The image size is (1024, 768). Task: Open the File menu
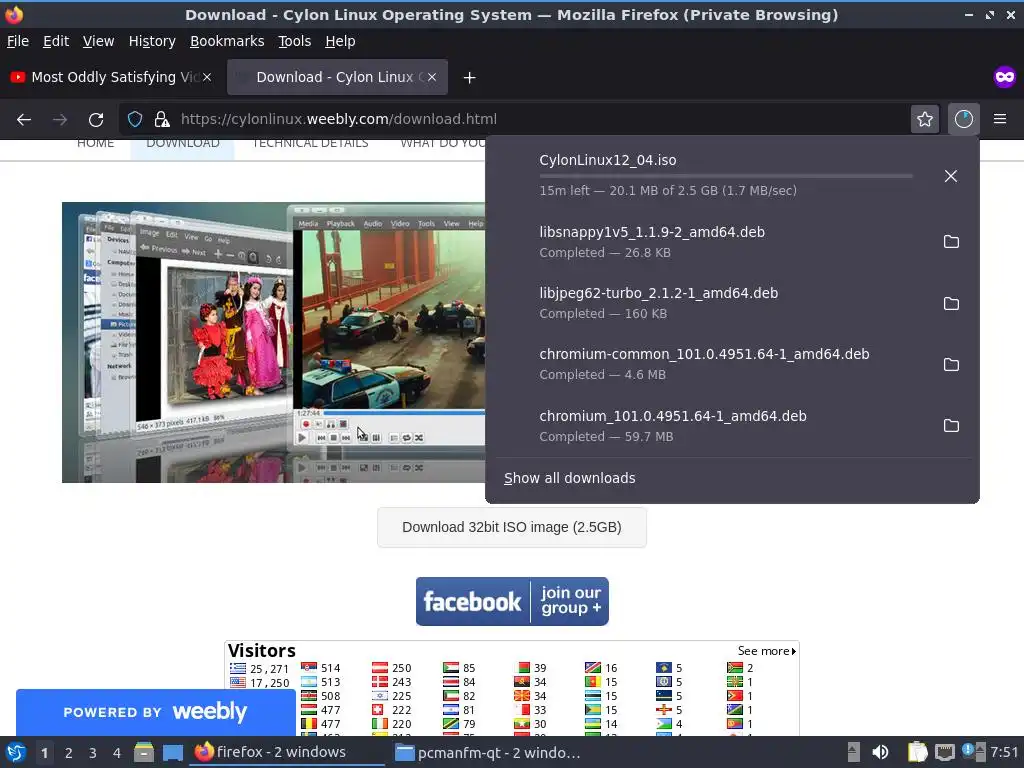(18, 41)
